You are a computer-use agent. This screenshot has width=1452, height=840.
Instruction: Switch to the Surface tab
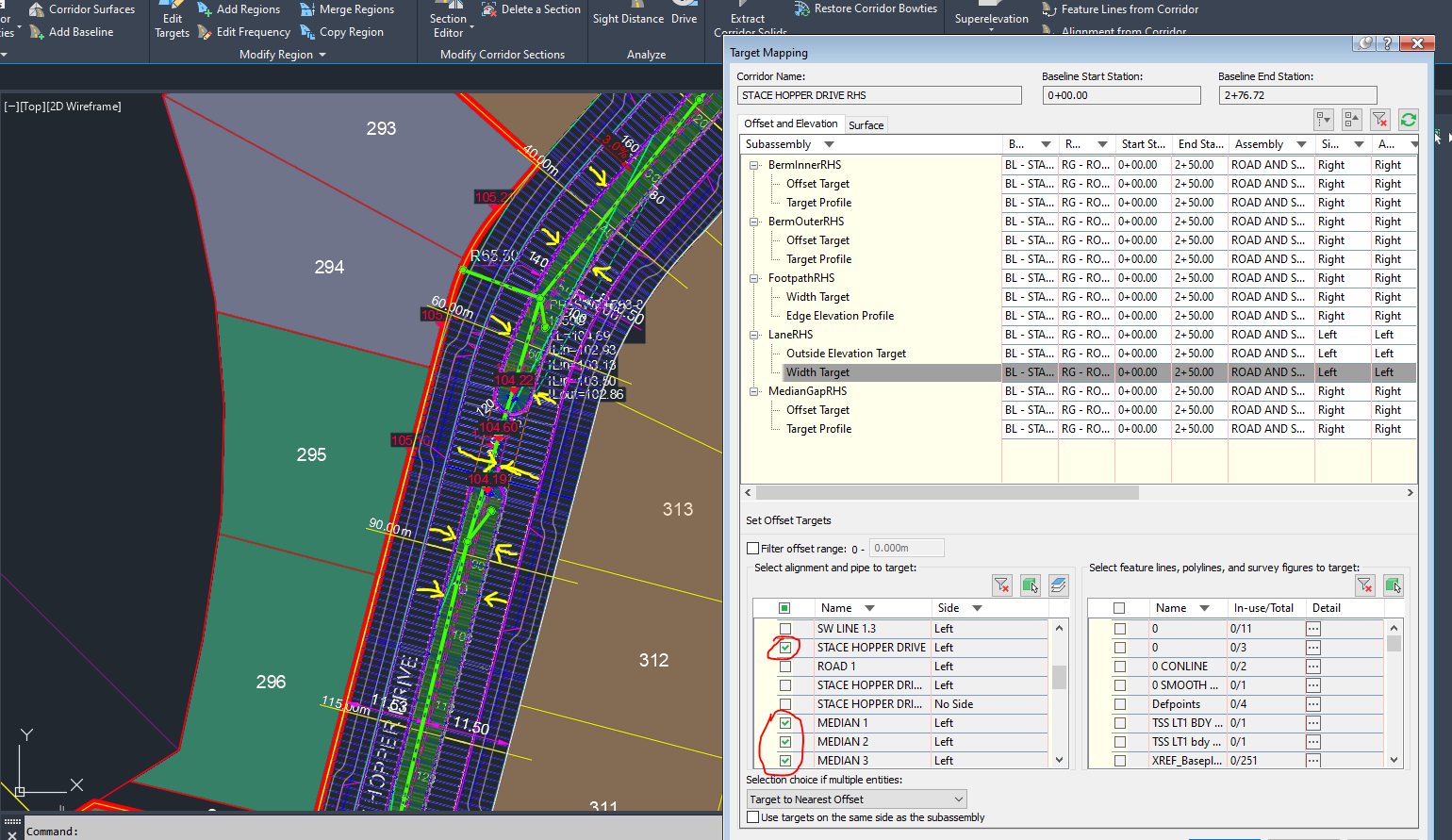coord(866,124)
